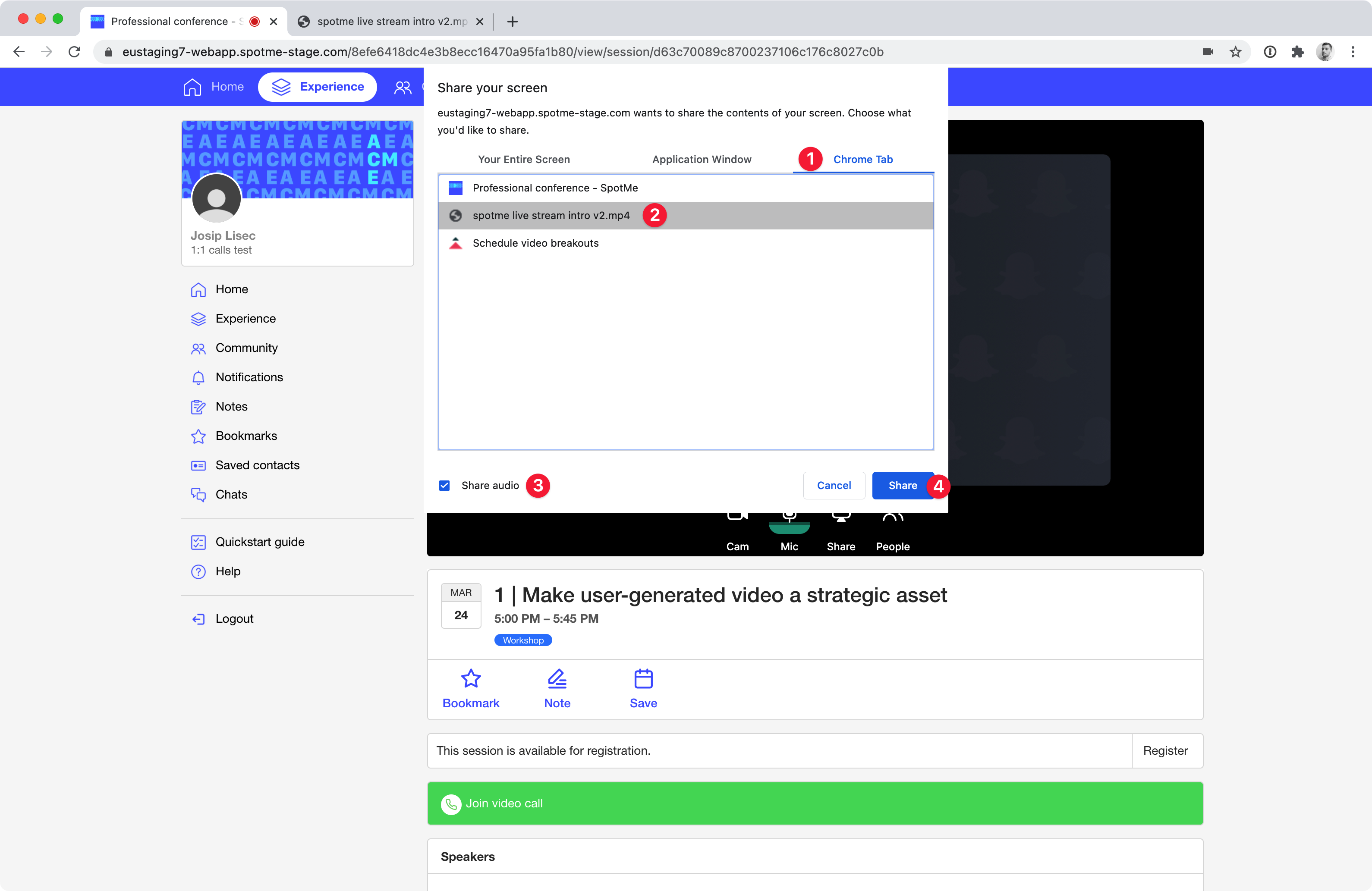Open Saved contacts in the sidebar
1372x891 pixels.
pyautogui.click(x=245, y=466)
